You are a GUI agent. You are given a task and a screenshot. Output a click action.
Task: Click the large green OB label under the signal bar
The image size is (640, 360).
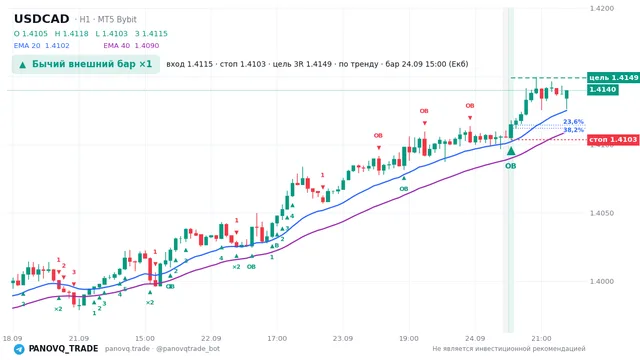pos(511,166)
